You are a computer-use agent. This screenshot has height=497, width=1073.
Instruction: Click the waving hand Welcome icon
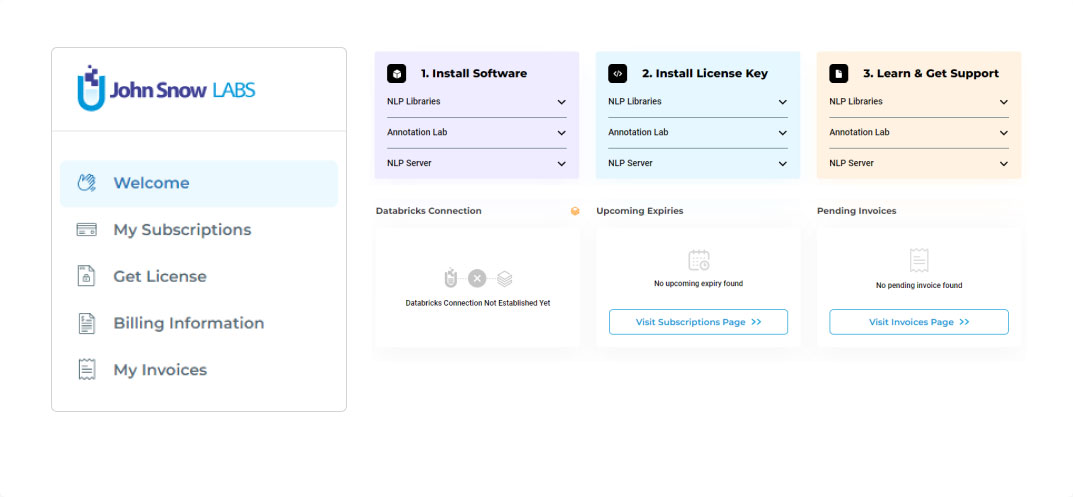click(86, 183)
